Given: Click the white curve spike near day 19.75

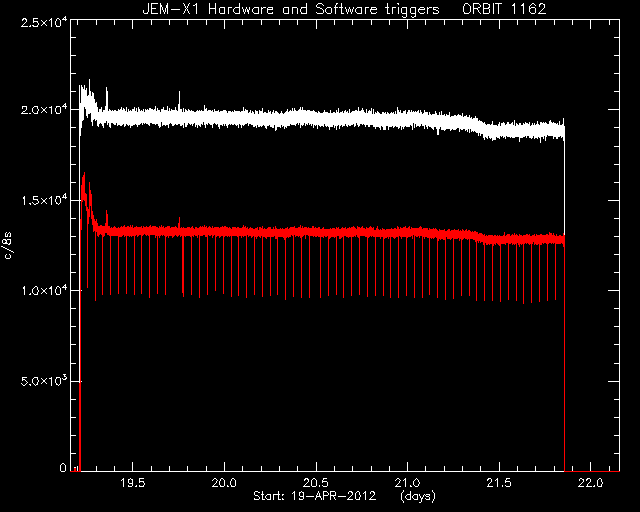Looking at the screenshot, I should [179, 100].
